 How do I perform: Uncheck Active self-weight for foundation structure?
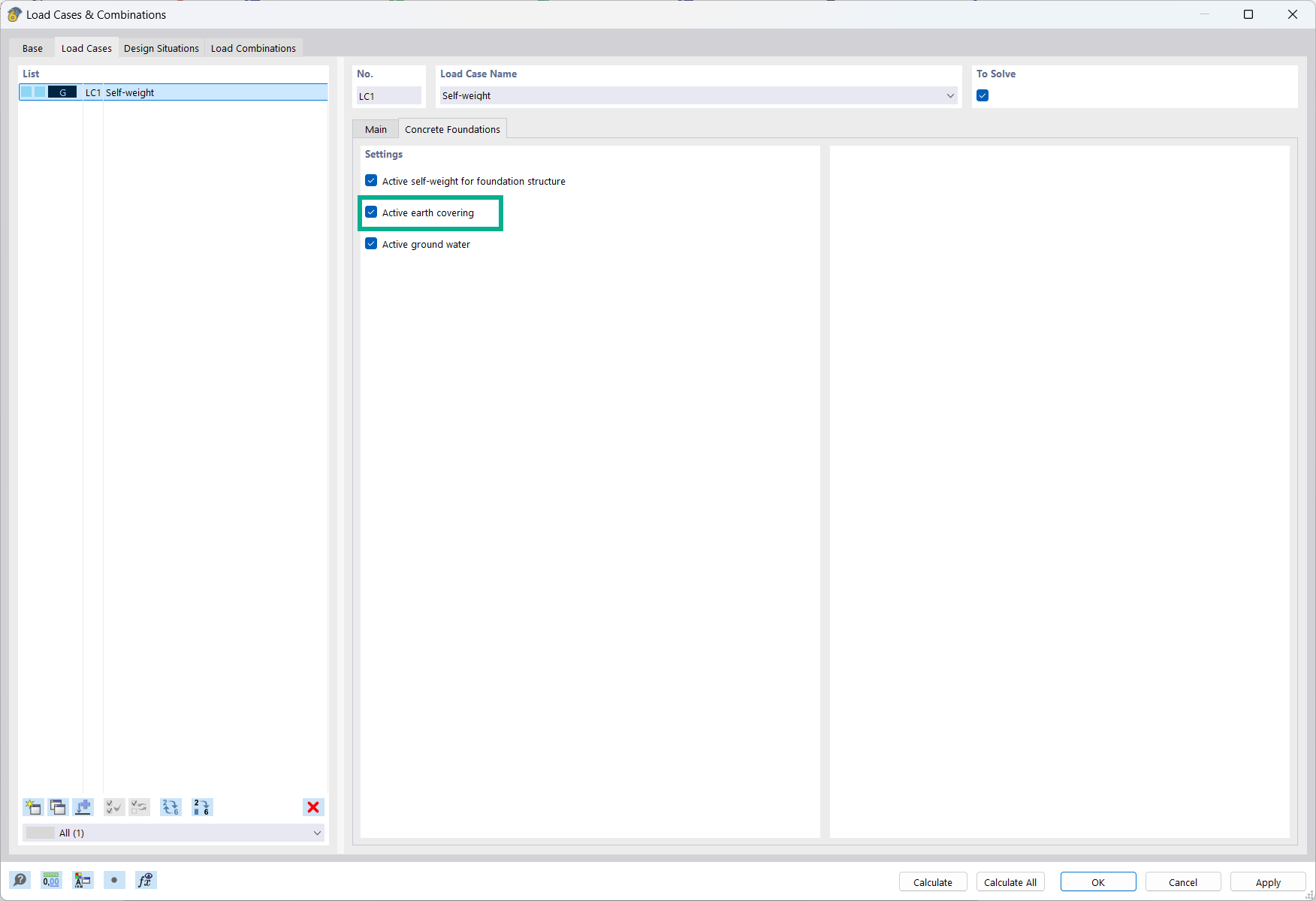[x=371, y=180]
